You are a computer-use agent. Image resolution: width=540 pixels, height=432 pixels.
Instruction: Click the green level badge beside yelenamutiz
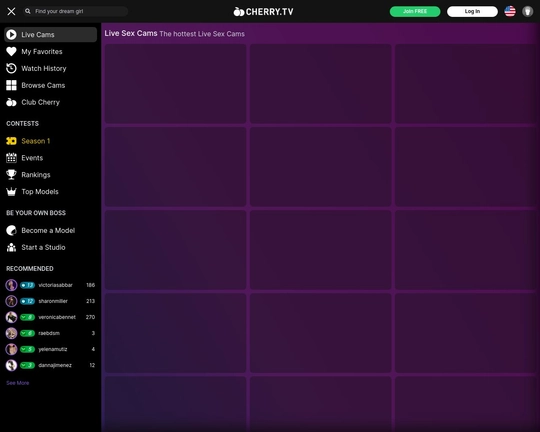click(27, 349)
